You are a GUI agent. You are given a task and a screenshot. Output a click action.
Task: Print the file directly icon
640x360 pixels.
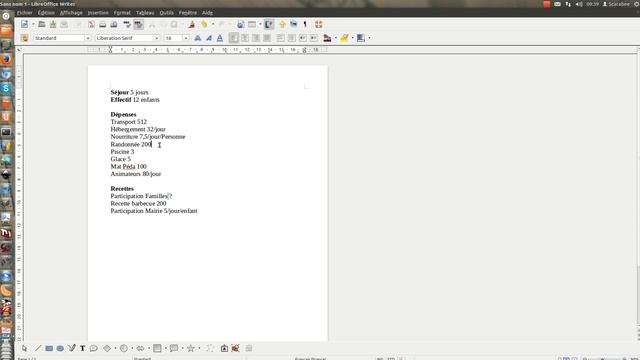[102, 24]
